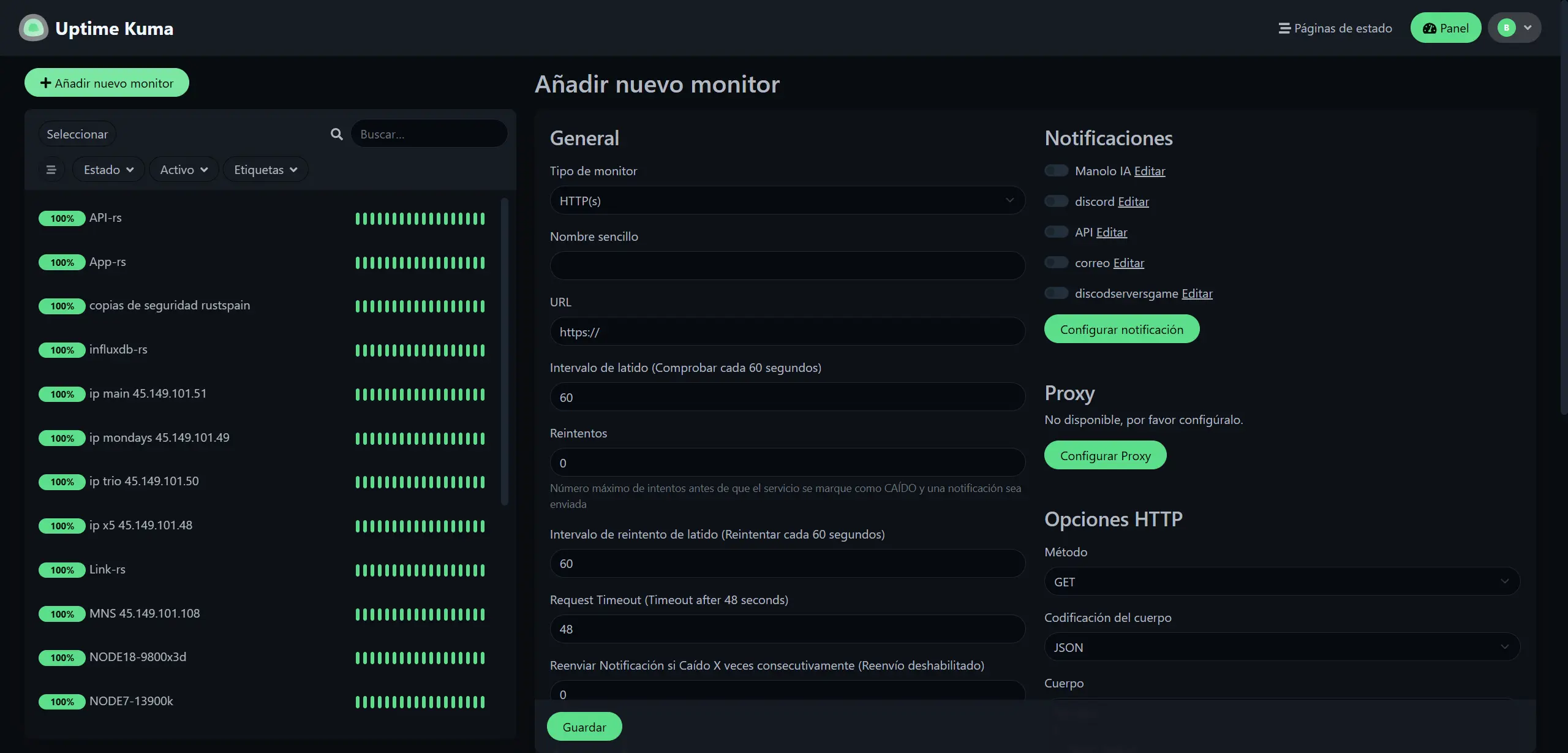Click the search magnifier icon
This screenshot has width=1568, height=753.
click(337, 134)
